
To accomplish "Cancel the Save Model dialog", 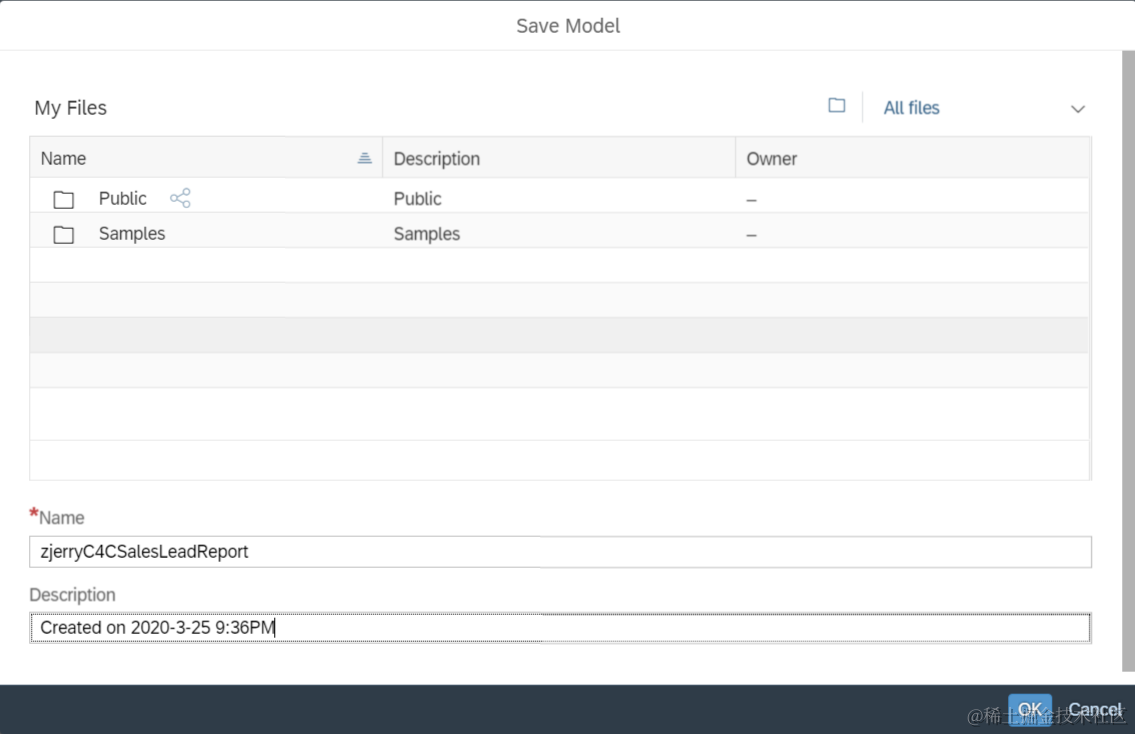I will (x=1095, y=710).
